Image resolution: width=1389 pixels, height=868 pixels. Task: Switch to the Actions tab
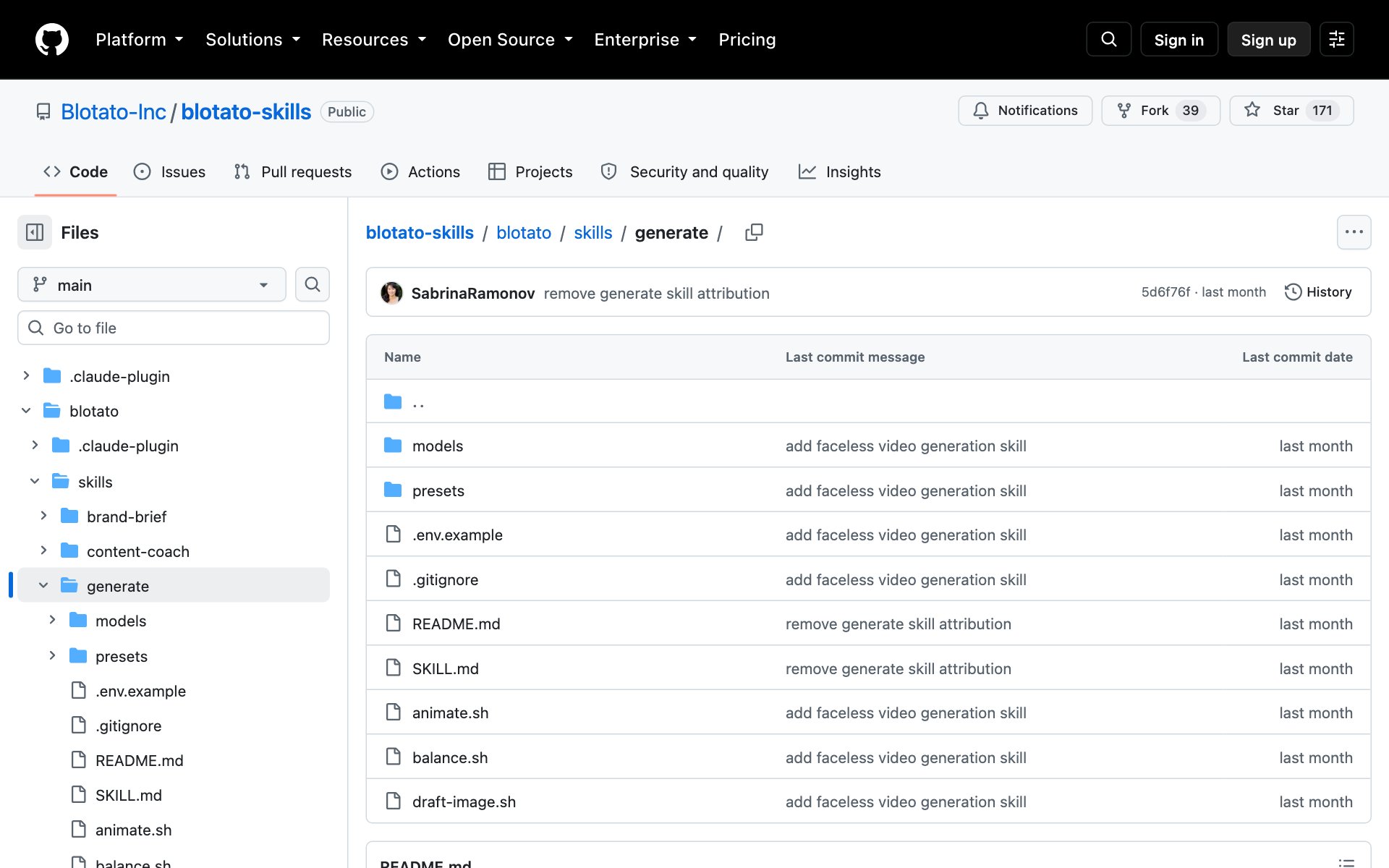click(420, 171)
